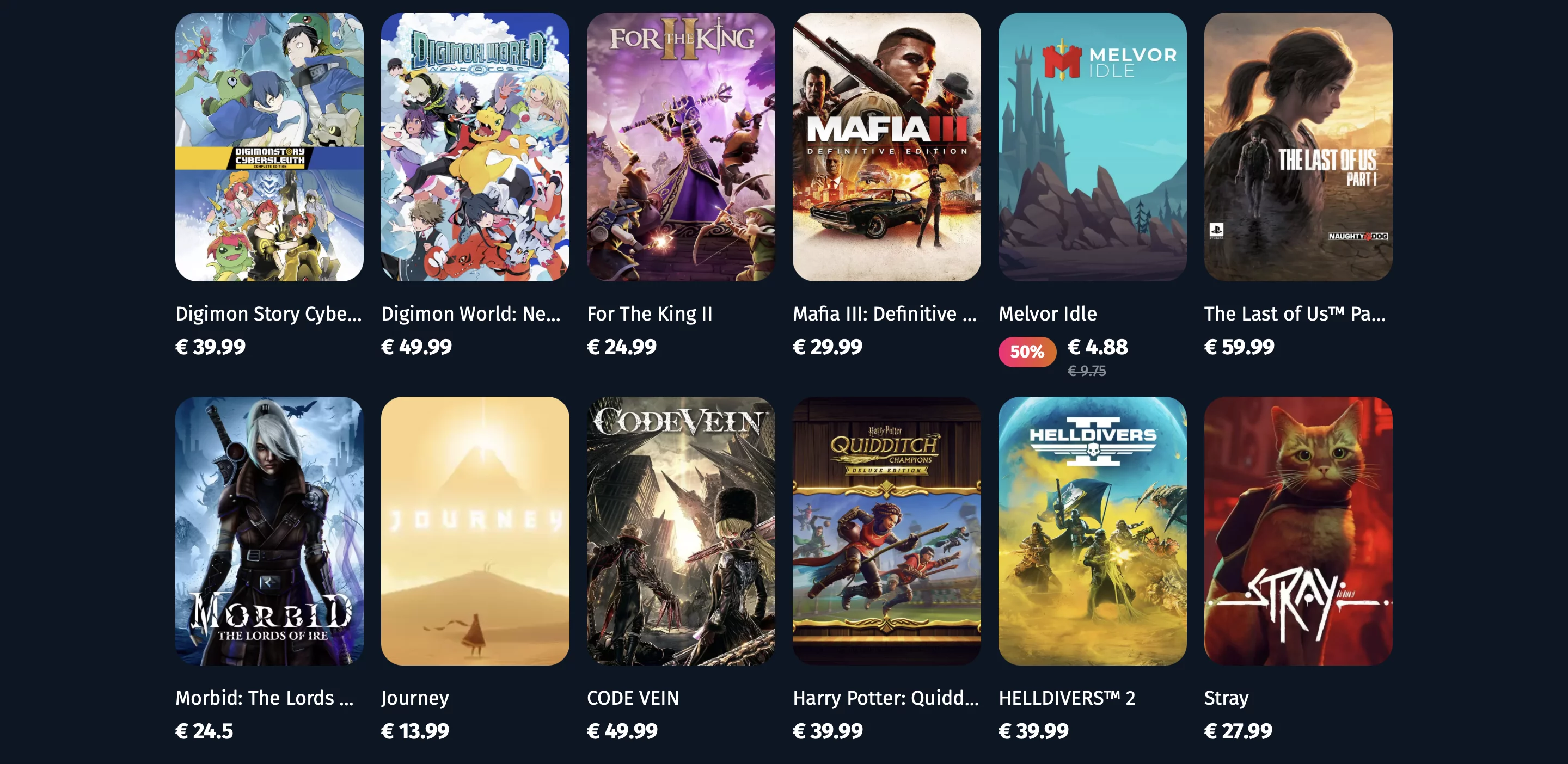
Task: Open the Stray cat cover image
Action: (x=1298, y=531)
